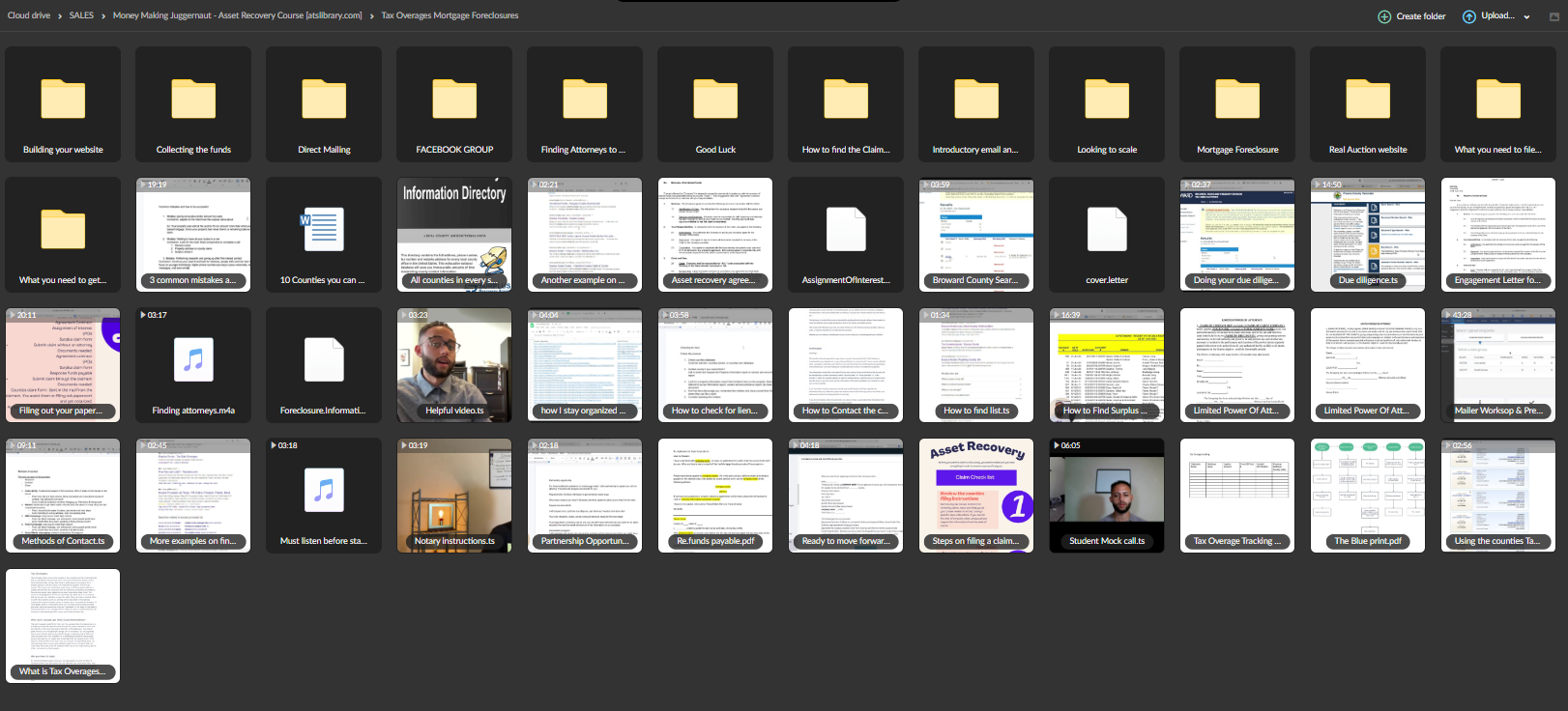Image resolution: width=1568 pixels, height=711 pixels.
Task: Open the Helpful video.ts thumbnail
Action: 454,365
